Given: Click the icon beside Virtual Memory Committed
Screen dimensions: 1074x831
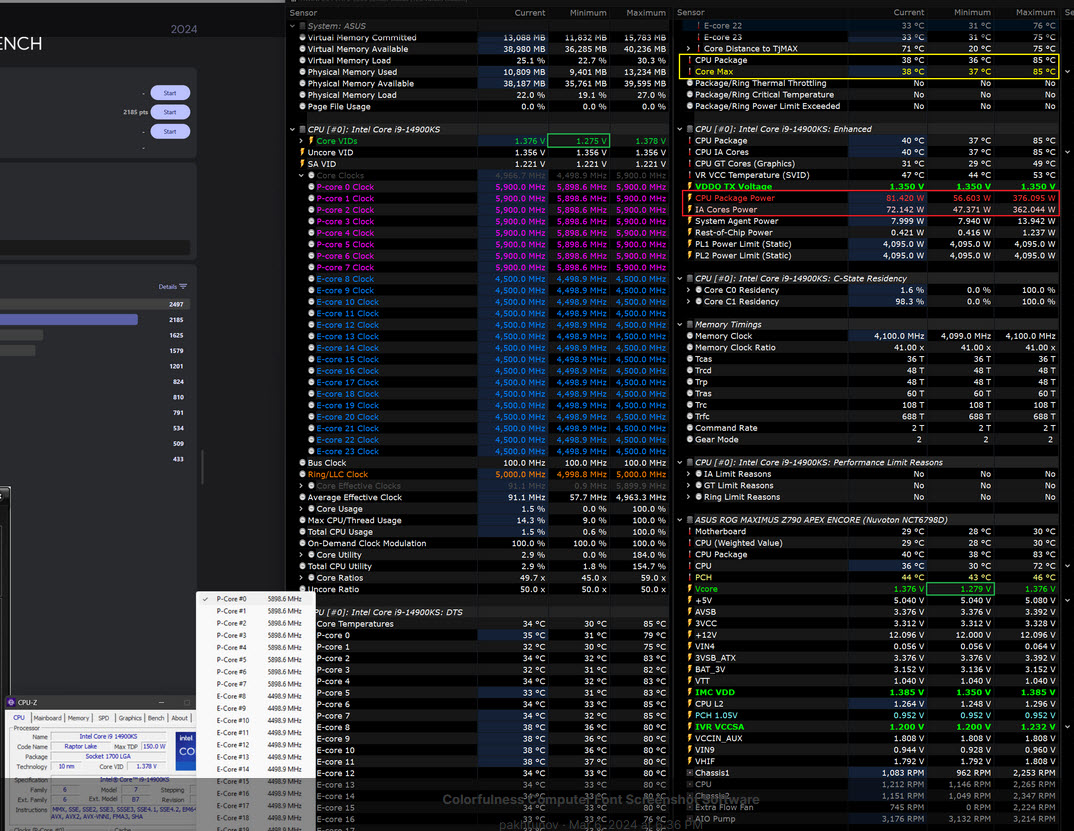Looking at the screenshot, I should (302, 38).
